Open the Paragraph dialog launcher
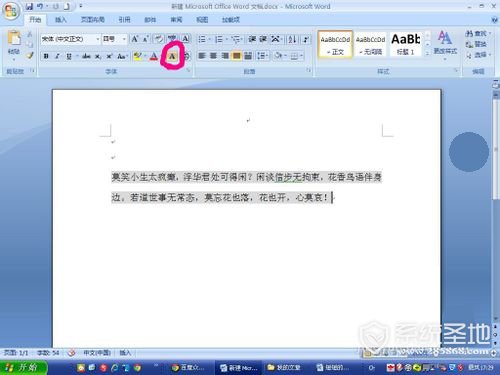This screenshot has width=500, height=375. pos(308,71)
